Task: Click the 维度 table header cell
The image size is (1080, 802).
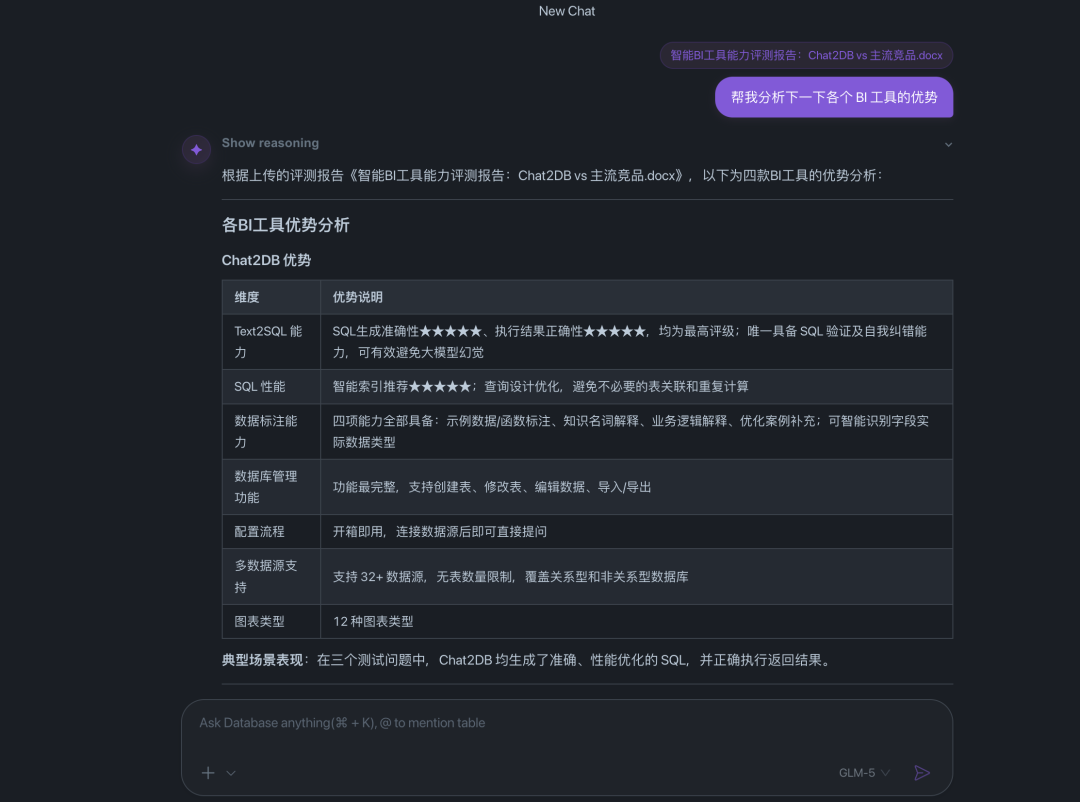Action: coord(271,297)
